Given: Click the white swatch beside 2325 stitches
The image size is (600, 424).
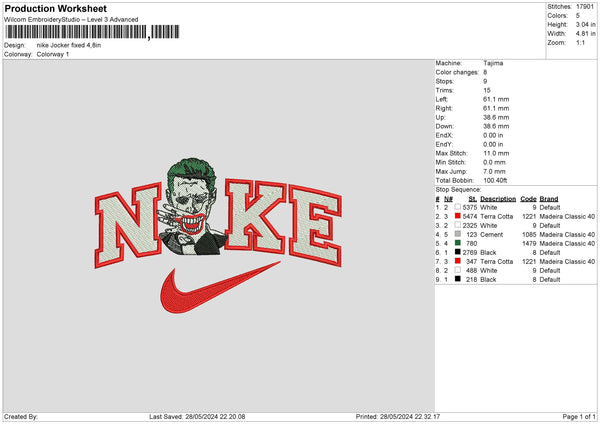Looking at the screenshot, I should [458, 225].
